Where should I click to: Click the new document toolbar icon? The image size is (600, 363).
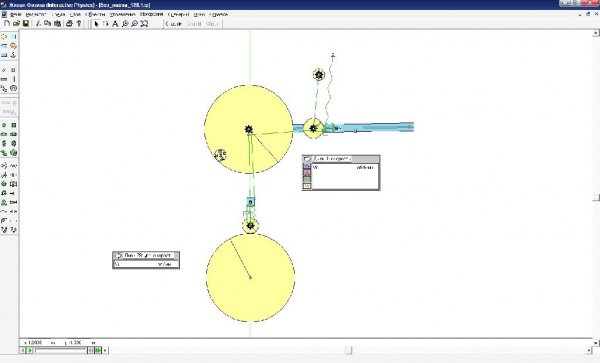[7, 24]
